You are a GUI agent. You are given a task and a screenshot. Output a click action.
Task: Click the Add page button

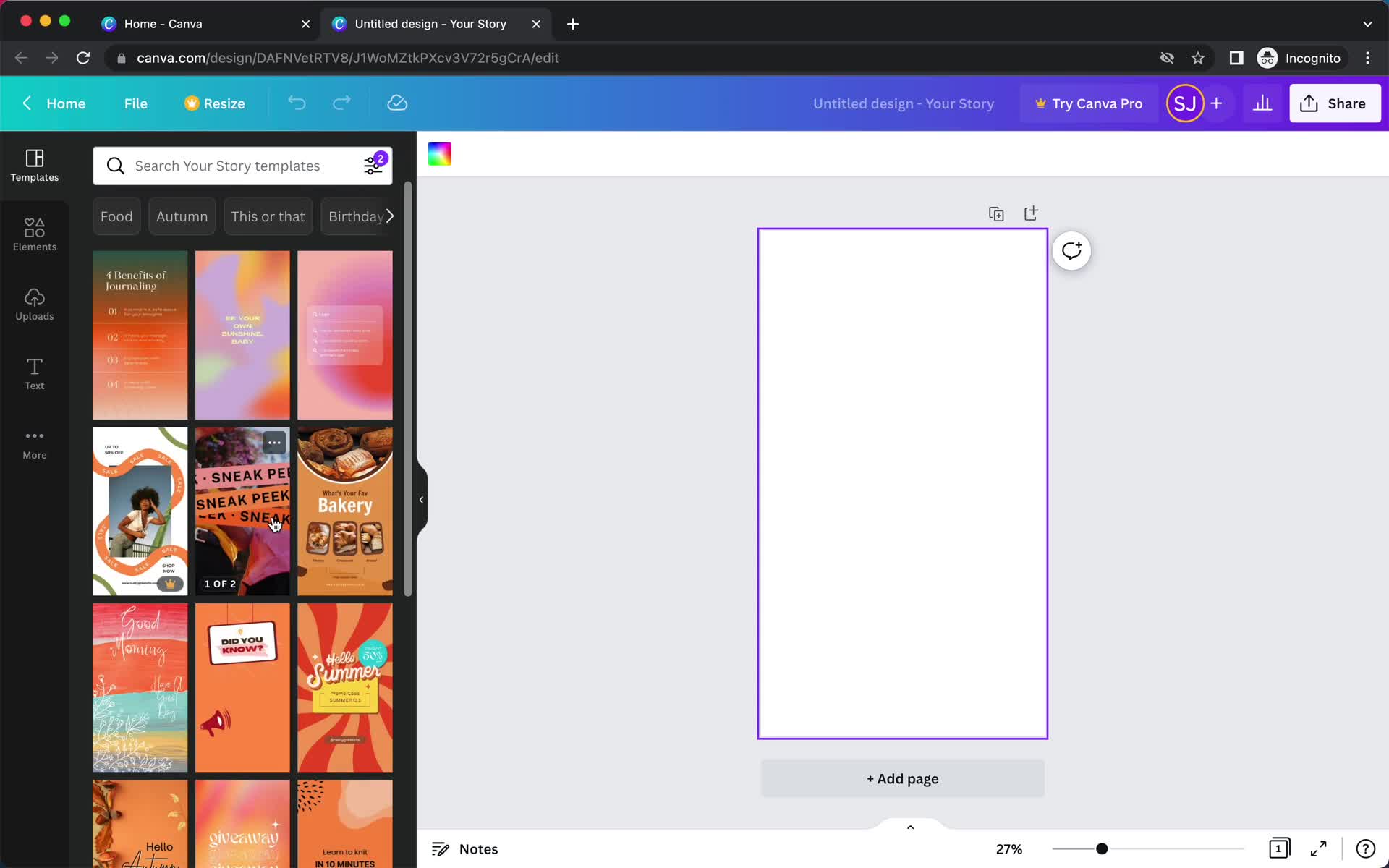click(x=902, y=778)
